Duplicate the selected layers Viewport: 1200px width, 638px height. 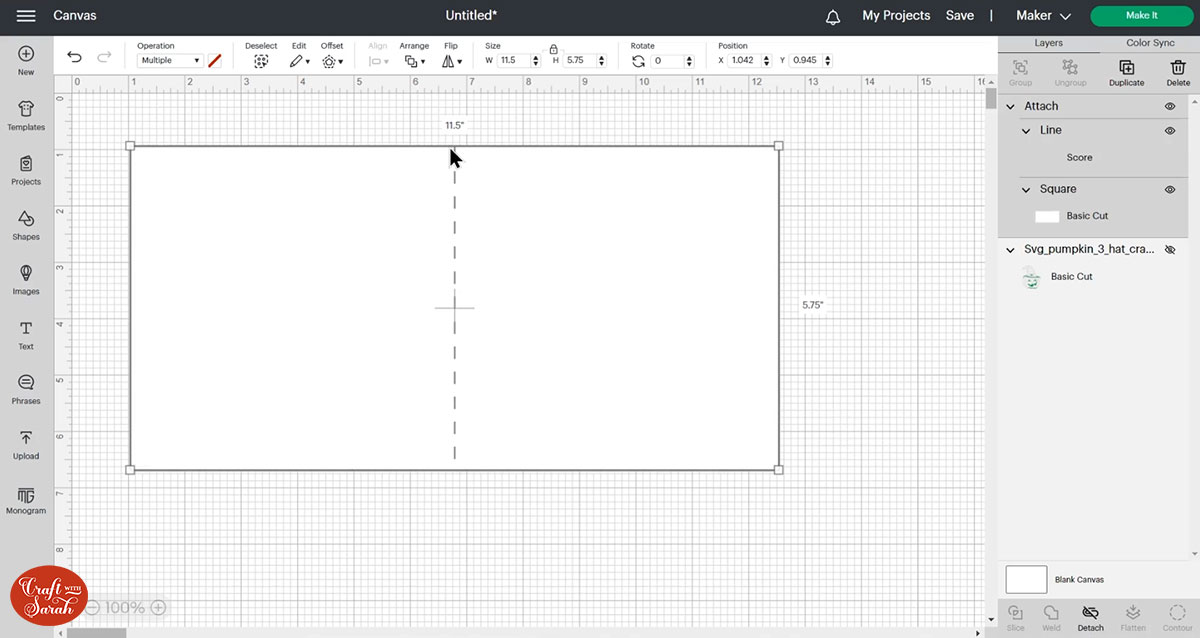[x=1126, y=72]
